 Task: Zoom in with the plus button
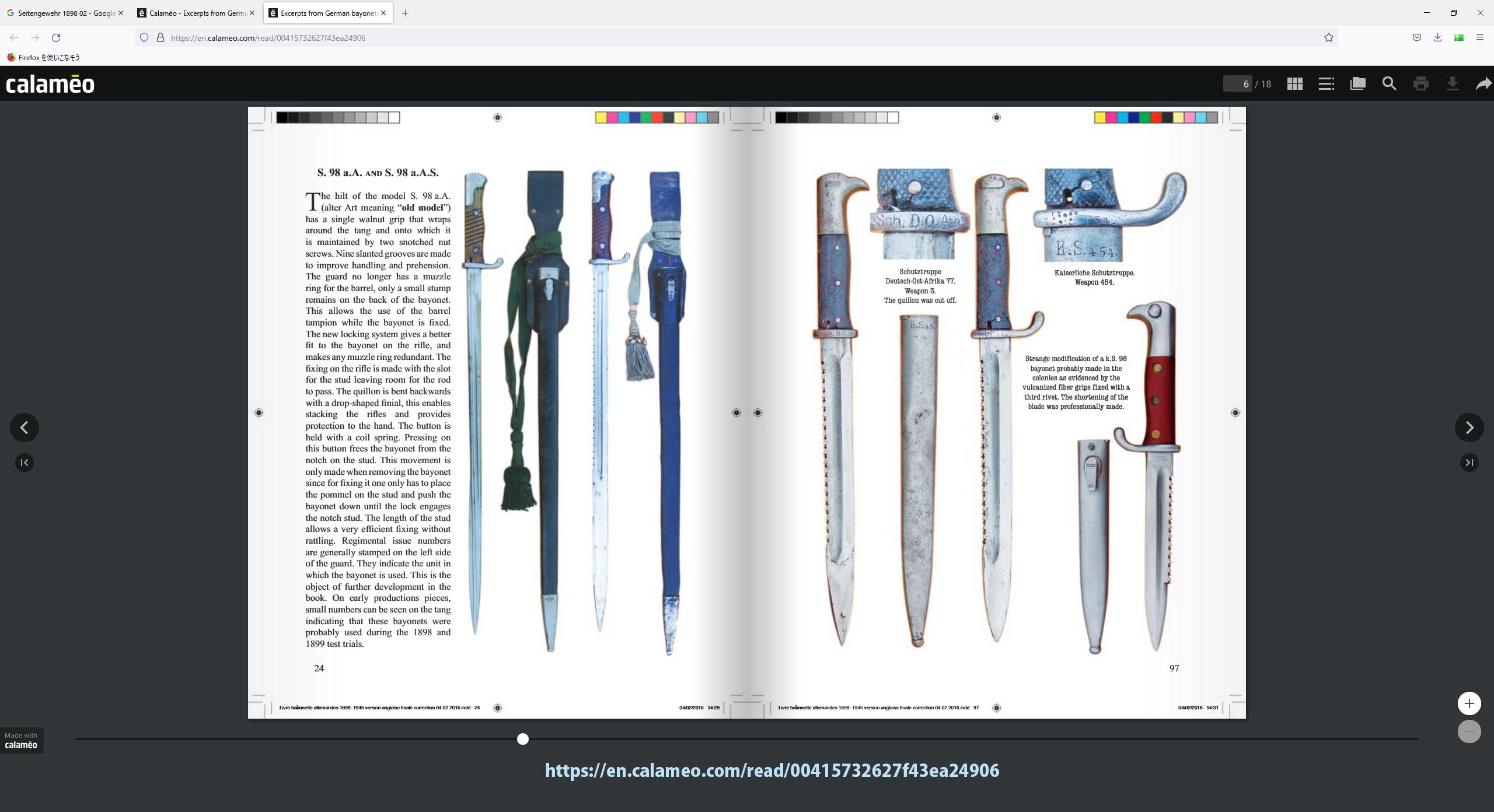[1469, 703]
